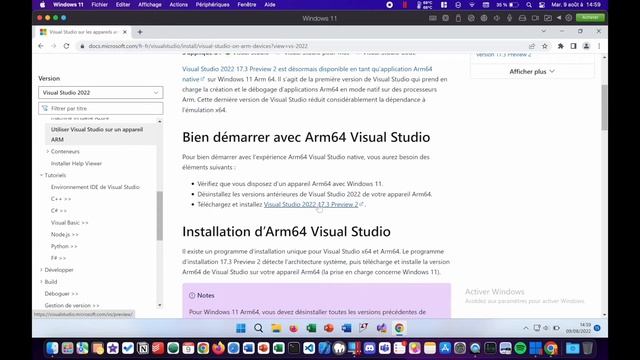Open Chrome's three-dot menu
Image resolution: width=640 pixels, height=360 pixels.
tap(599, 46)
